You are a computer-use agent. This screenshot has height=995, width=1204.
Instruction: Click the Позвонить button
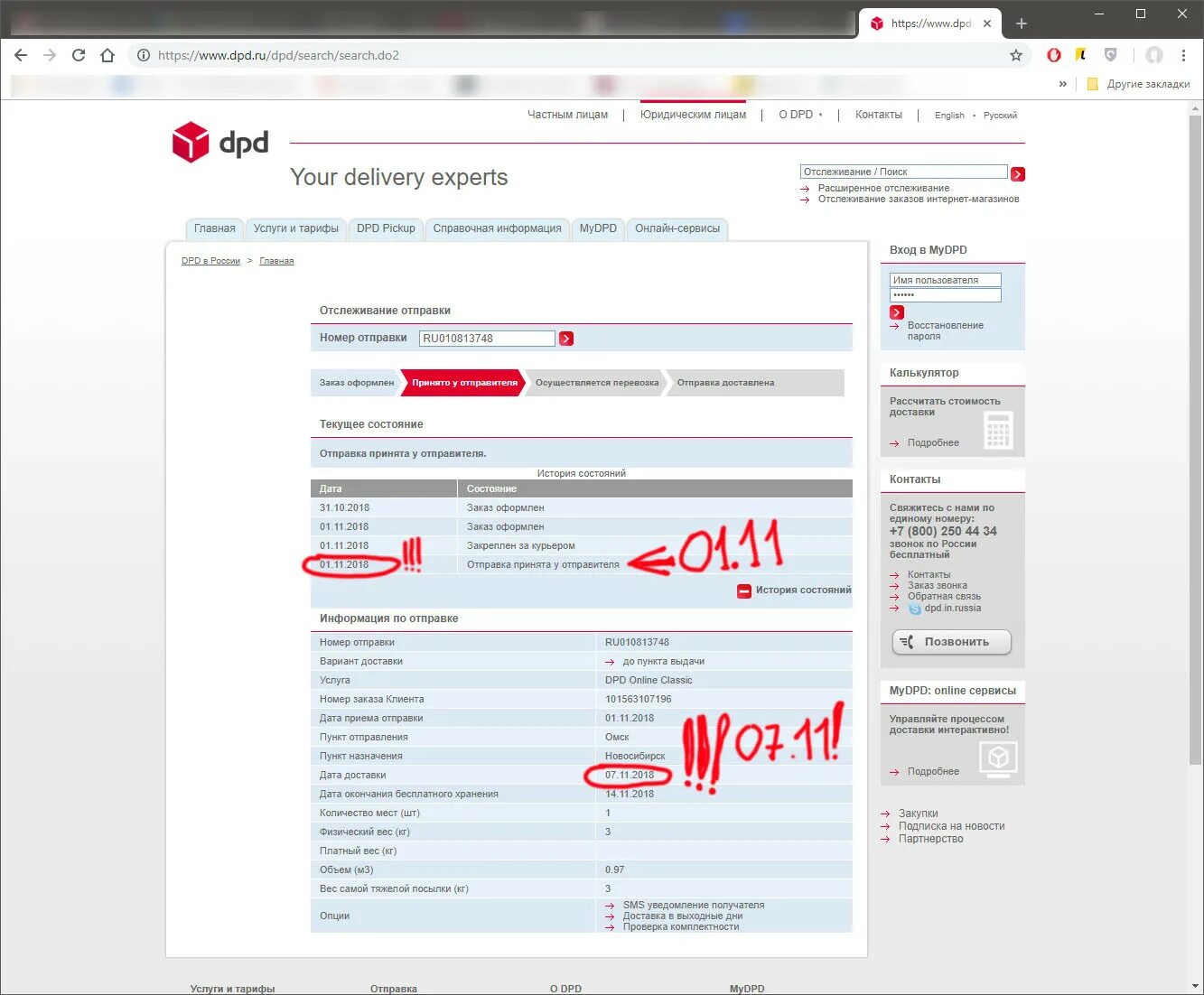(x=952, y=642)
